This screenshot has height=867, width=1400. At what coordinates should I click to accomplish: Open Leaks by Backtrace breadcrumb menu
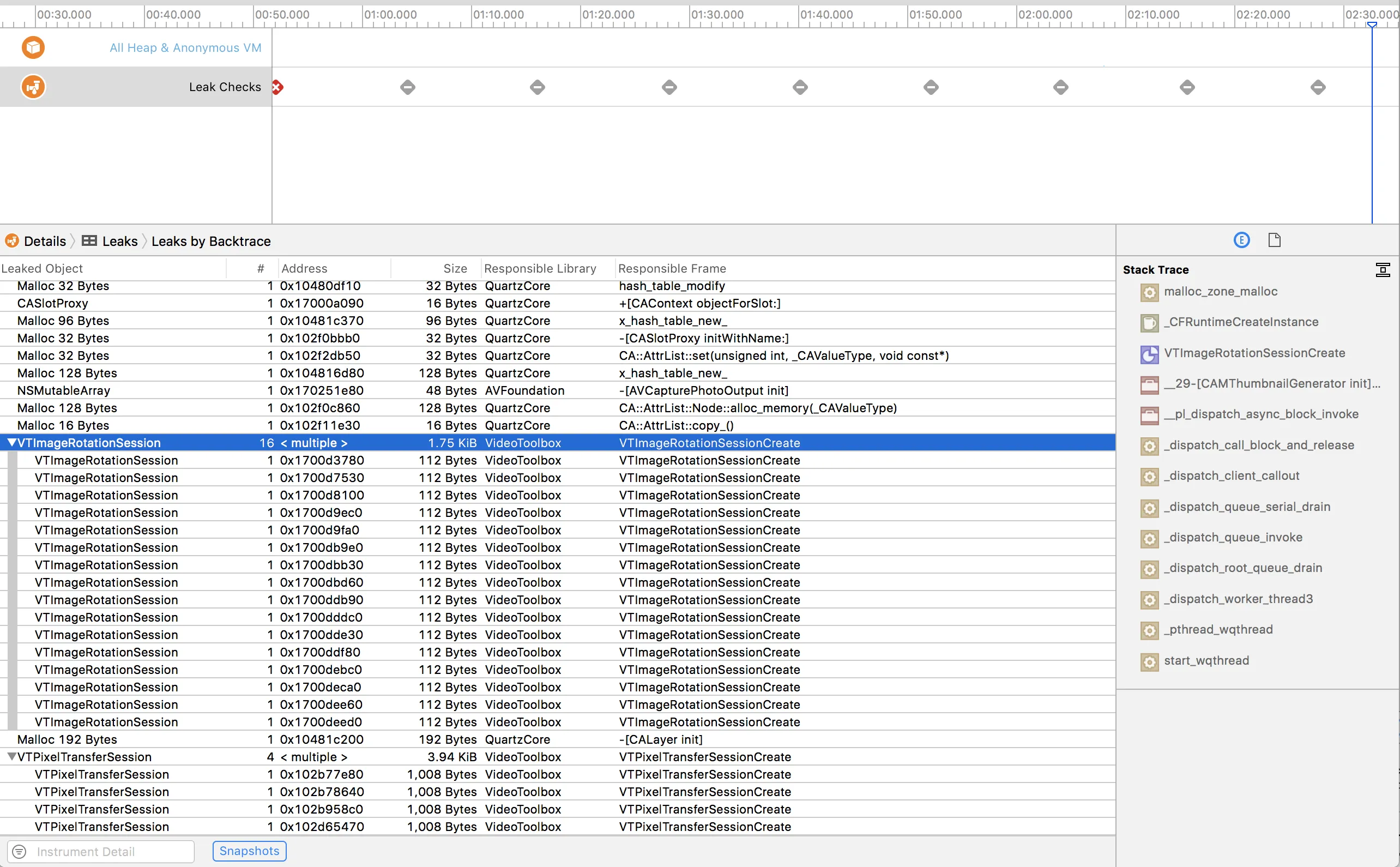211,242
